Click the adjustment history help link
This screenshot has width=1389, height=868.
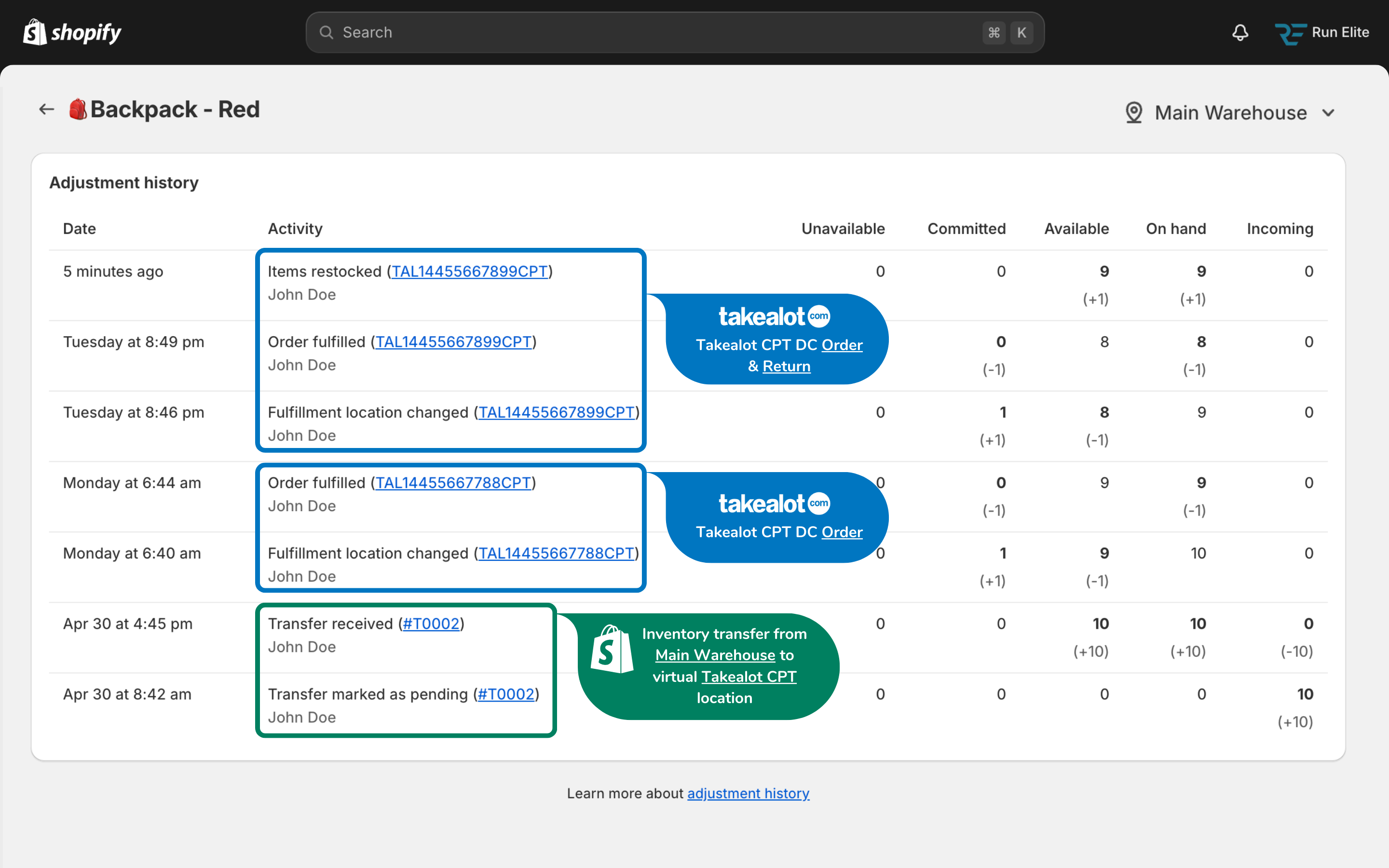pos(748,793)
